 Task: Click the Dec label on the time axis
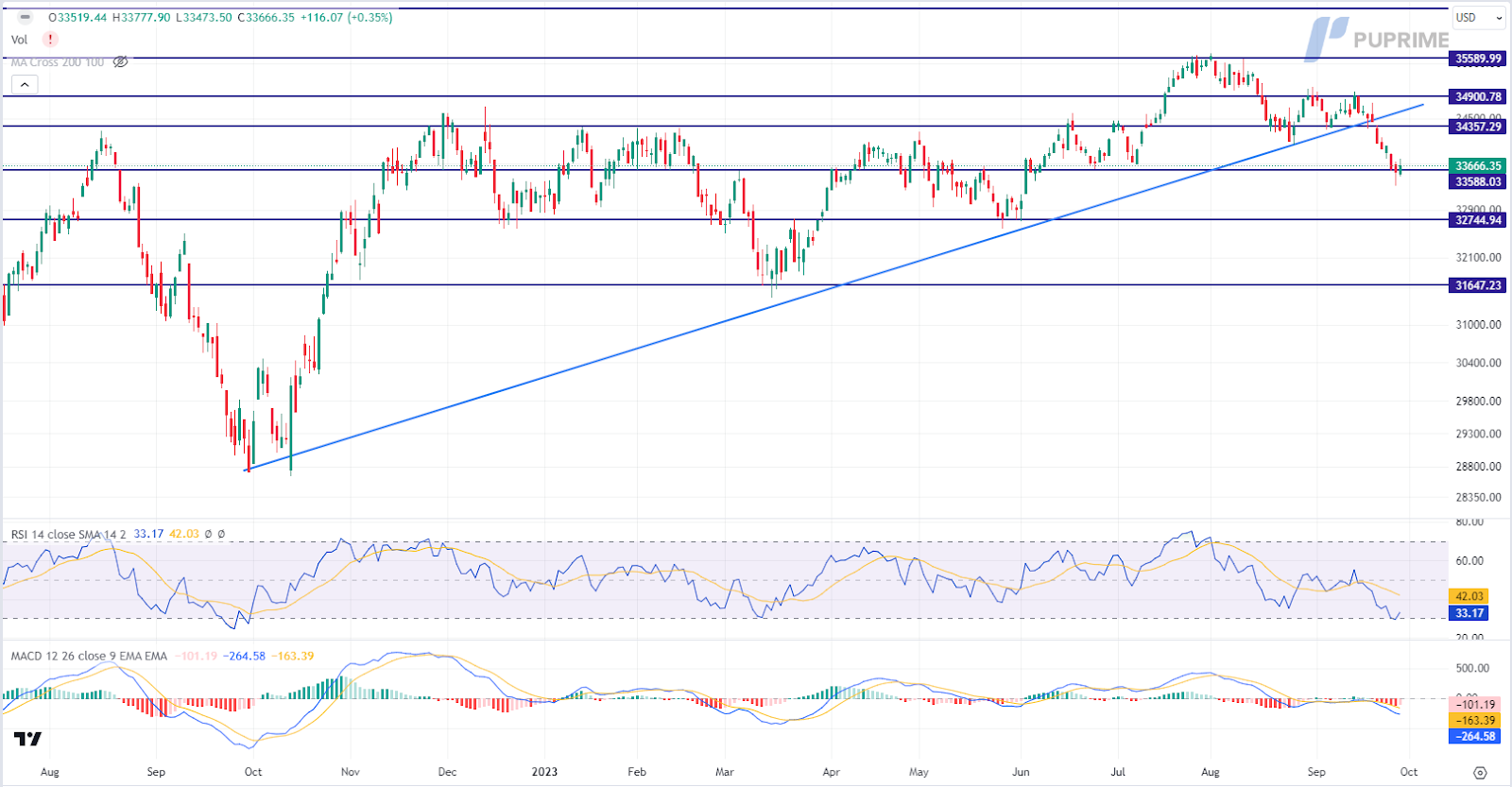(x=447, y=772)
